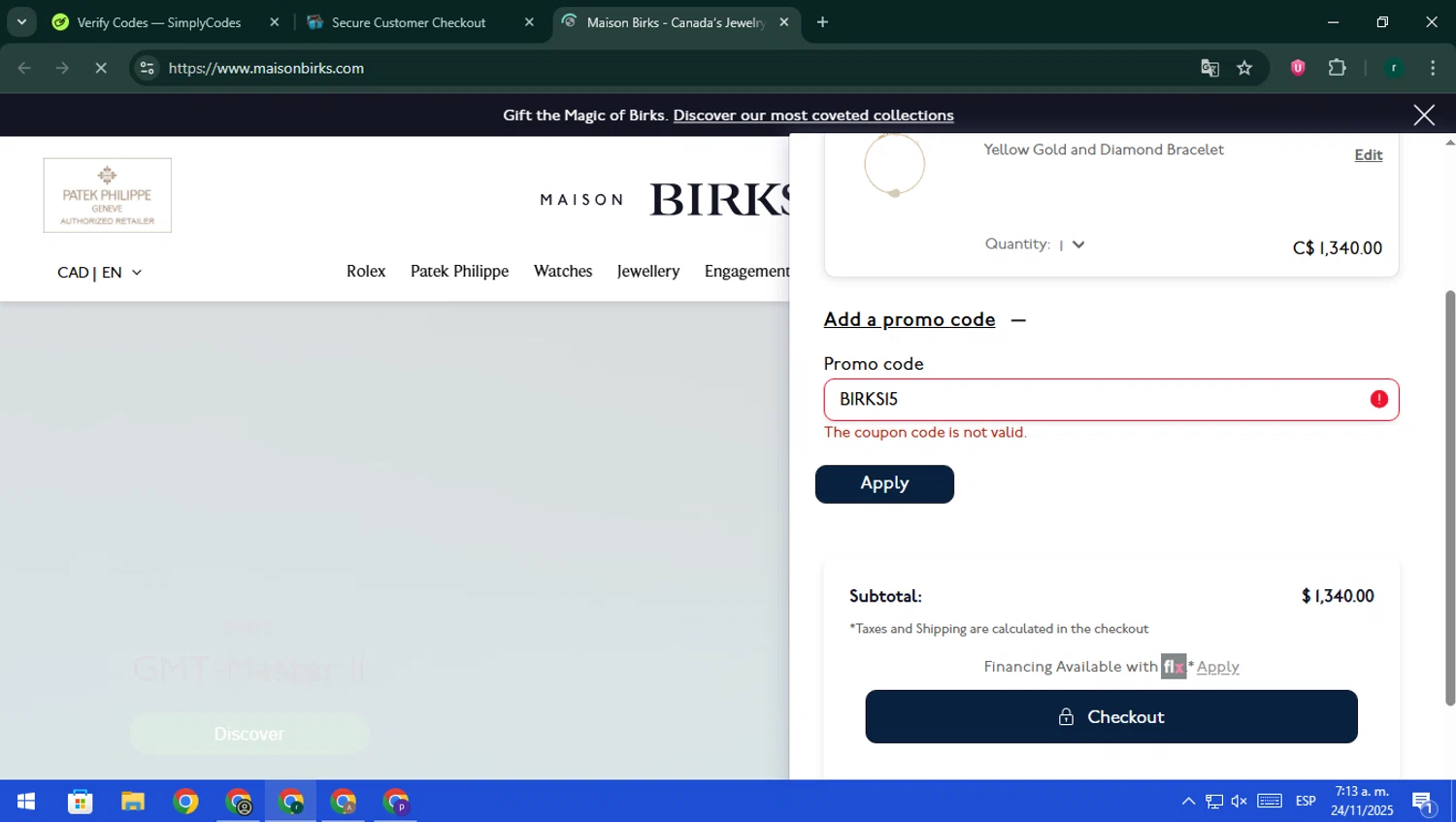Open the Chrome profile avatar
This screenshot has width=1456, height=822.
(1394, 68)
